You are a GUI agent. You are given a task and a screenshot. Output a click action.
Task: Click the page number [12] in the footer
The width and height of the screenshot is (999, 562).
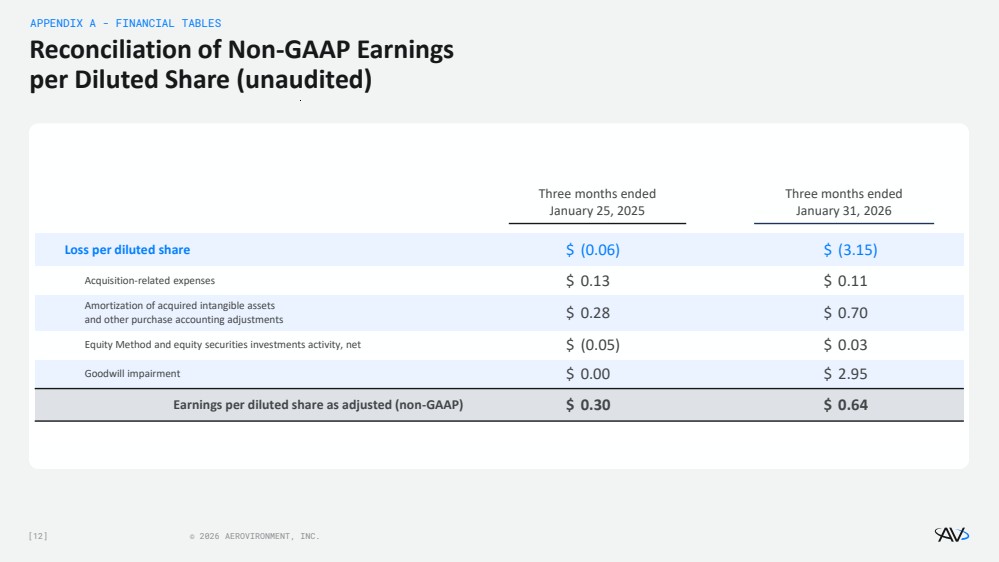38,537
